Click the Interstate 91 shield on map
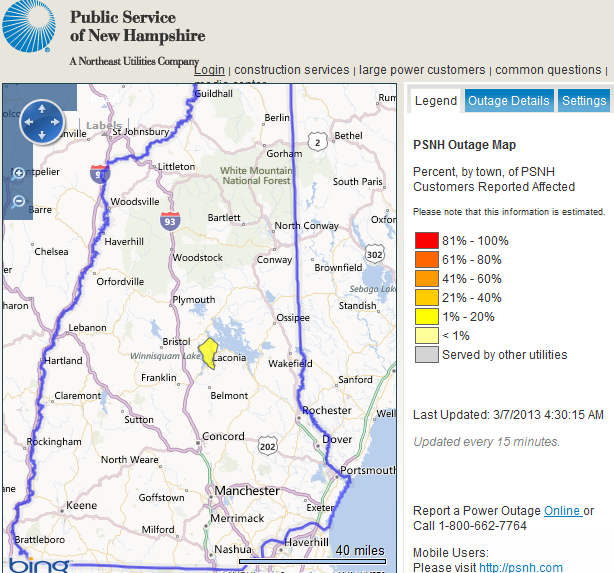Image resolution: width=614 pixels, height=573 pixels. (99, 174)
